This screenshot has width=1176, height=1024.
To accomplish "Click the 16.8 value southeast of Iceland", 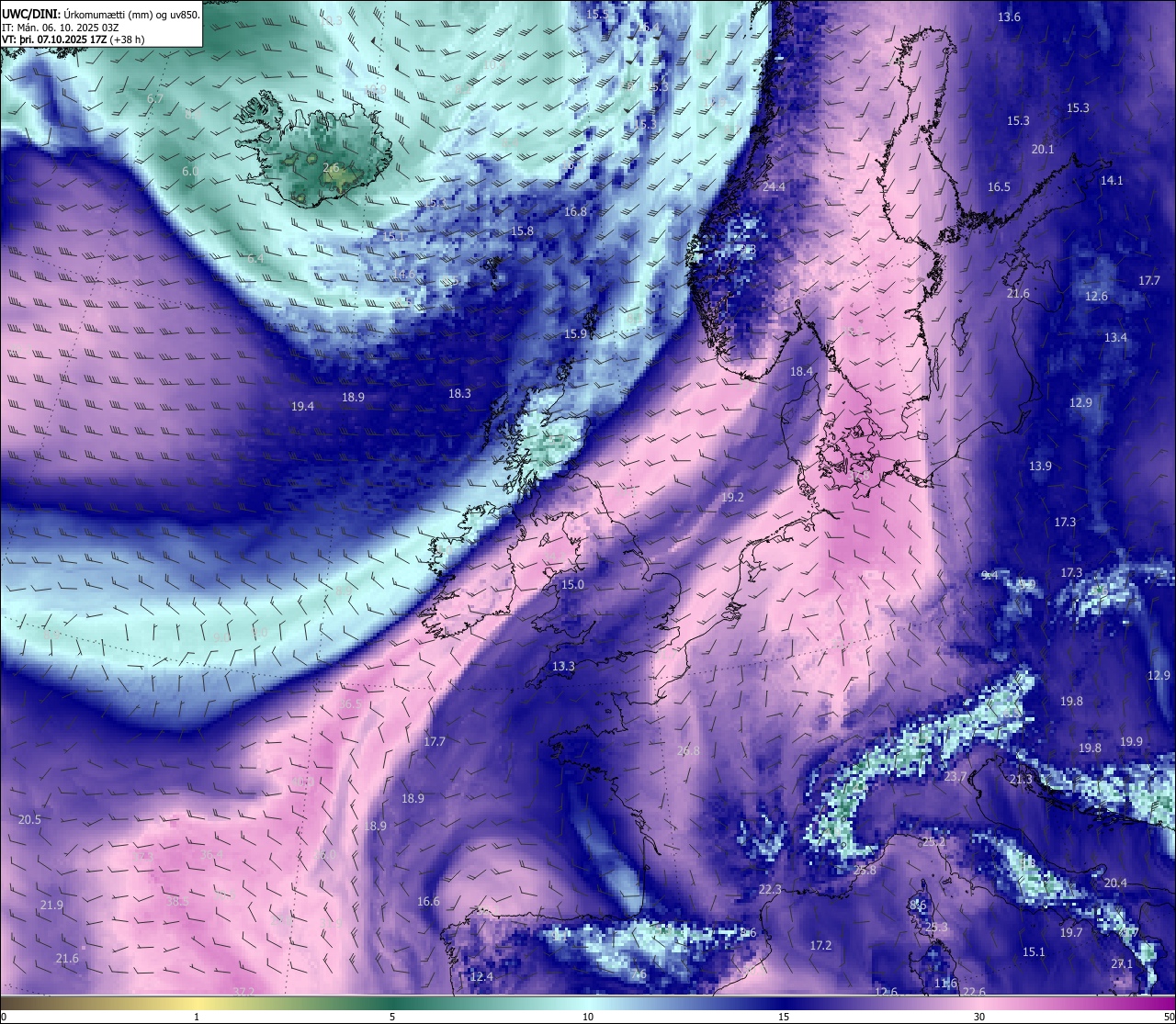I will tap(575, 211).
